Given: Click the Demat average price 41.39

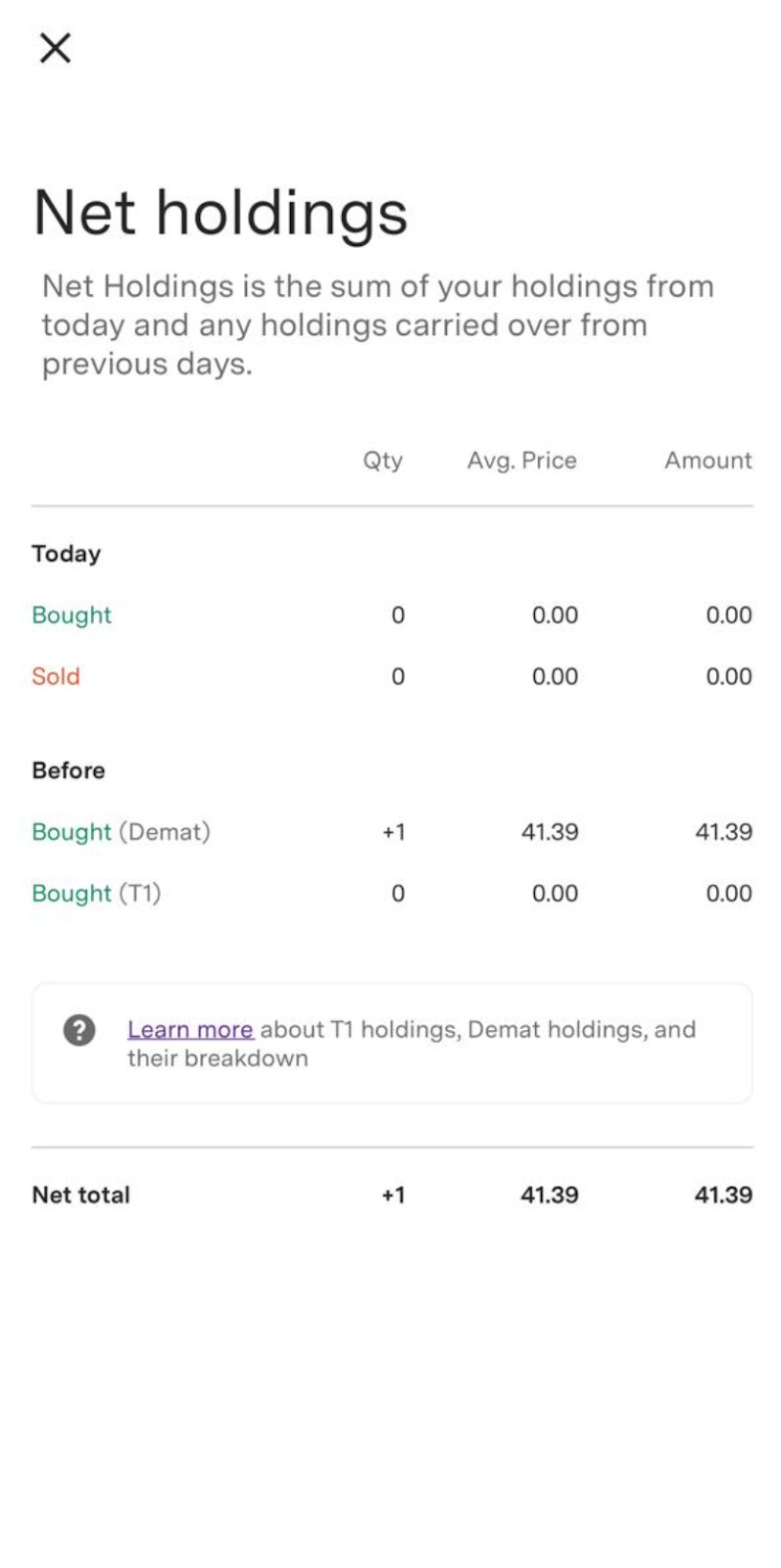Looking at the screenshot, I should (549, 832).
